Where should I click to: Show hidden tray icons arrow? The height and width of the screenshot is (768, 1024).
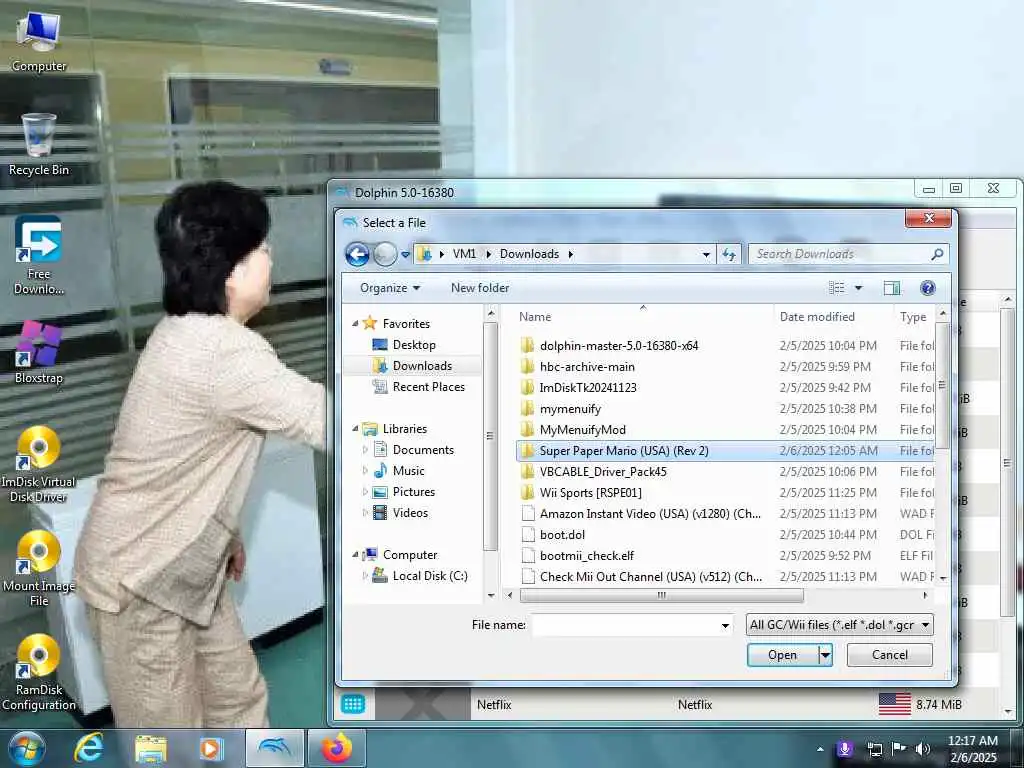point(820,750)
